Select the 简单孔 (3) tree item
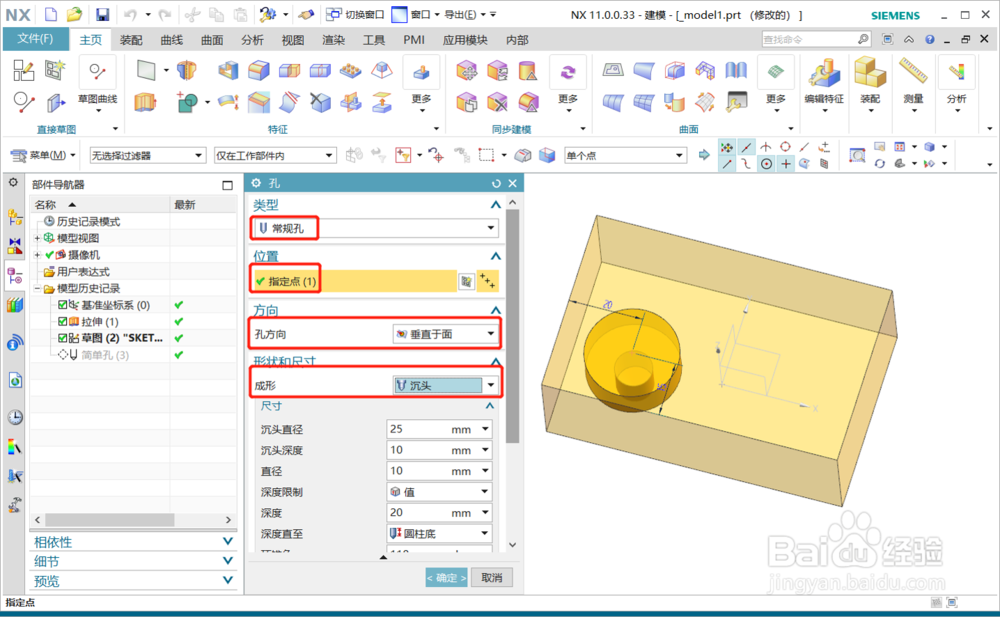The image size is (1000, 617). [x=105, y=355]
